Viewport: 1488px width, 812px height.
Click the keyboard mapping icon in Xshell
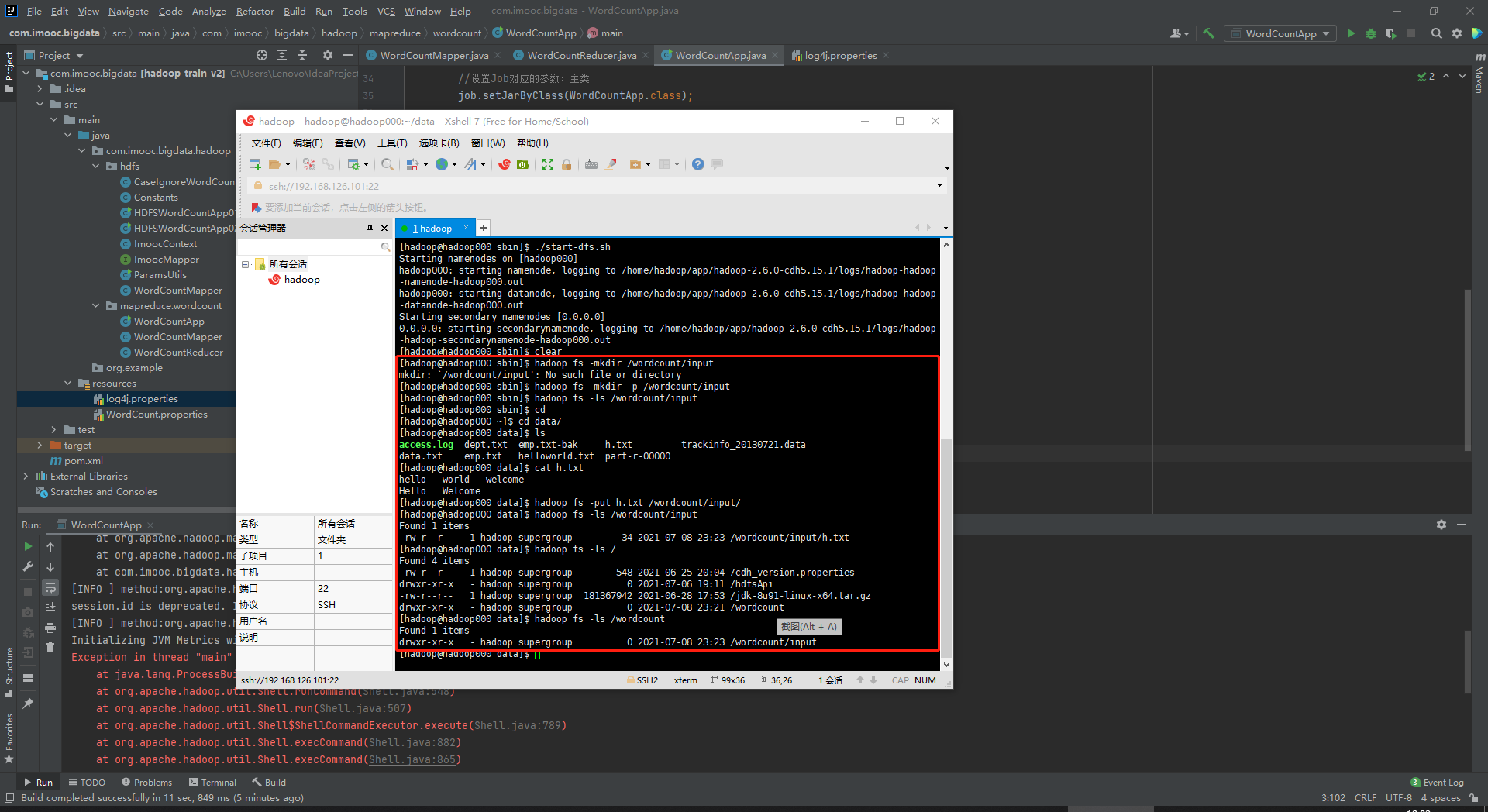click(x=591, y=164)
